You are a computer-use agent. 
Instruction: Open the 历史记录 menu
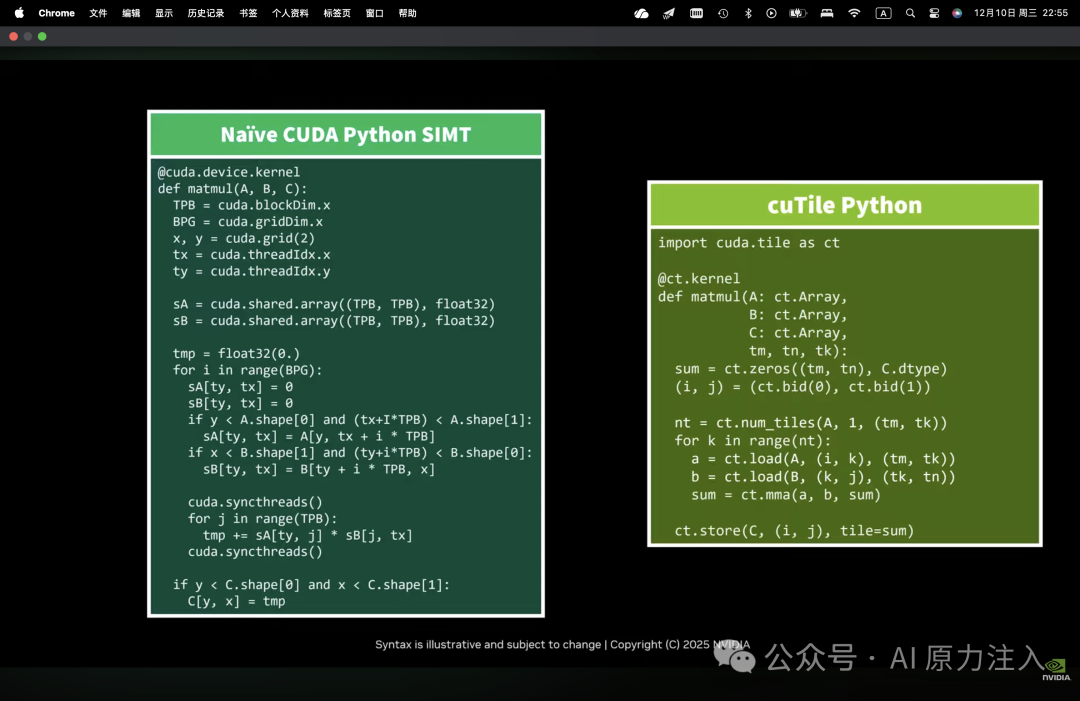click(206, 13)
